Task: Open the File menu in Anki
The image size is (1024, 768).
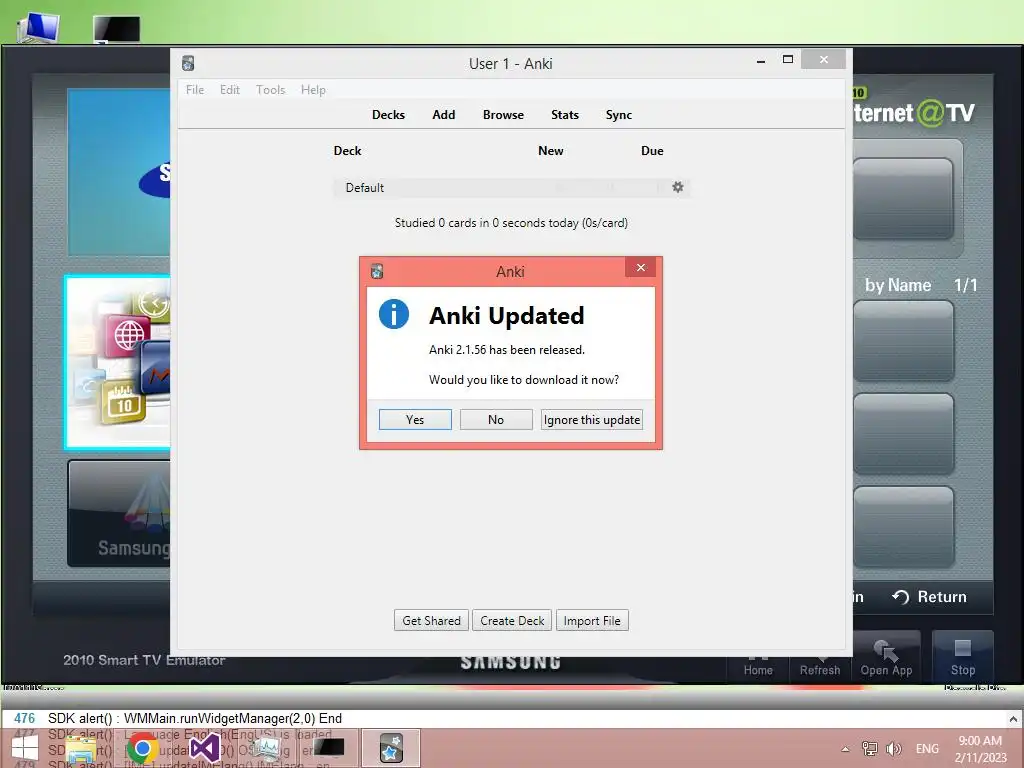Action: (x=195, y=89)
